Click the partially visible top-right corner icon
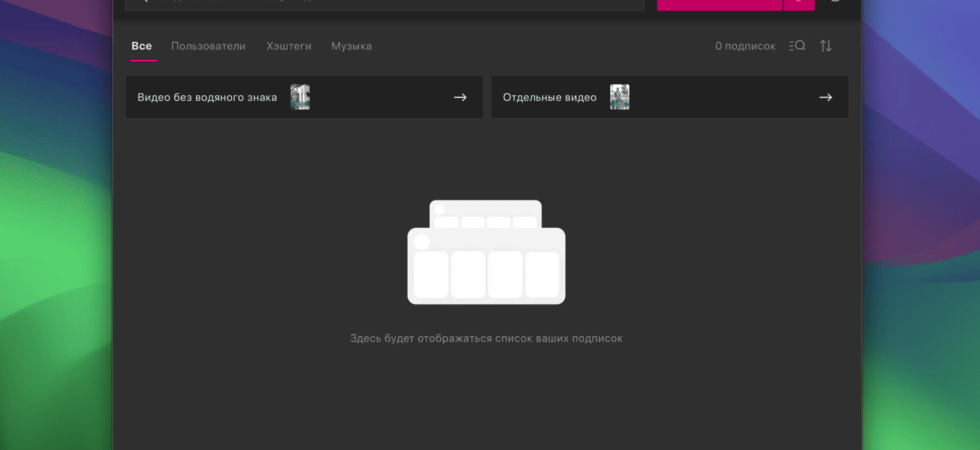The width and height of the screenshot is (980, 450). tap(836, 1)
